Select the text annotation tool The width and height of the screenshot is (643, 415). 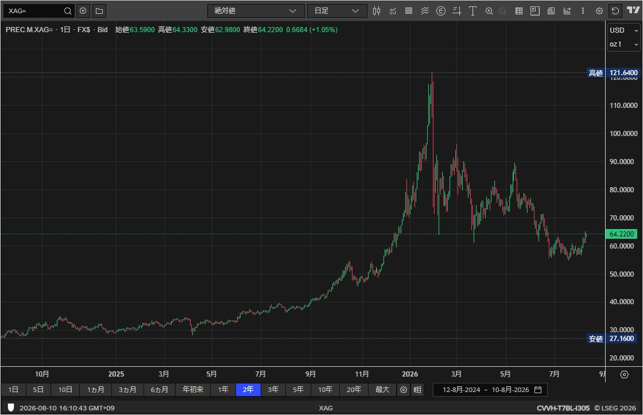(x=472, y=11)
